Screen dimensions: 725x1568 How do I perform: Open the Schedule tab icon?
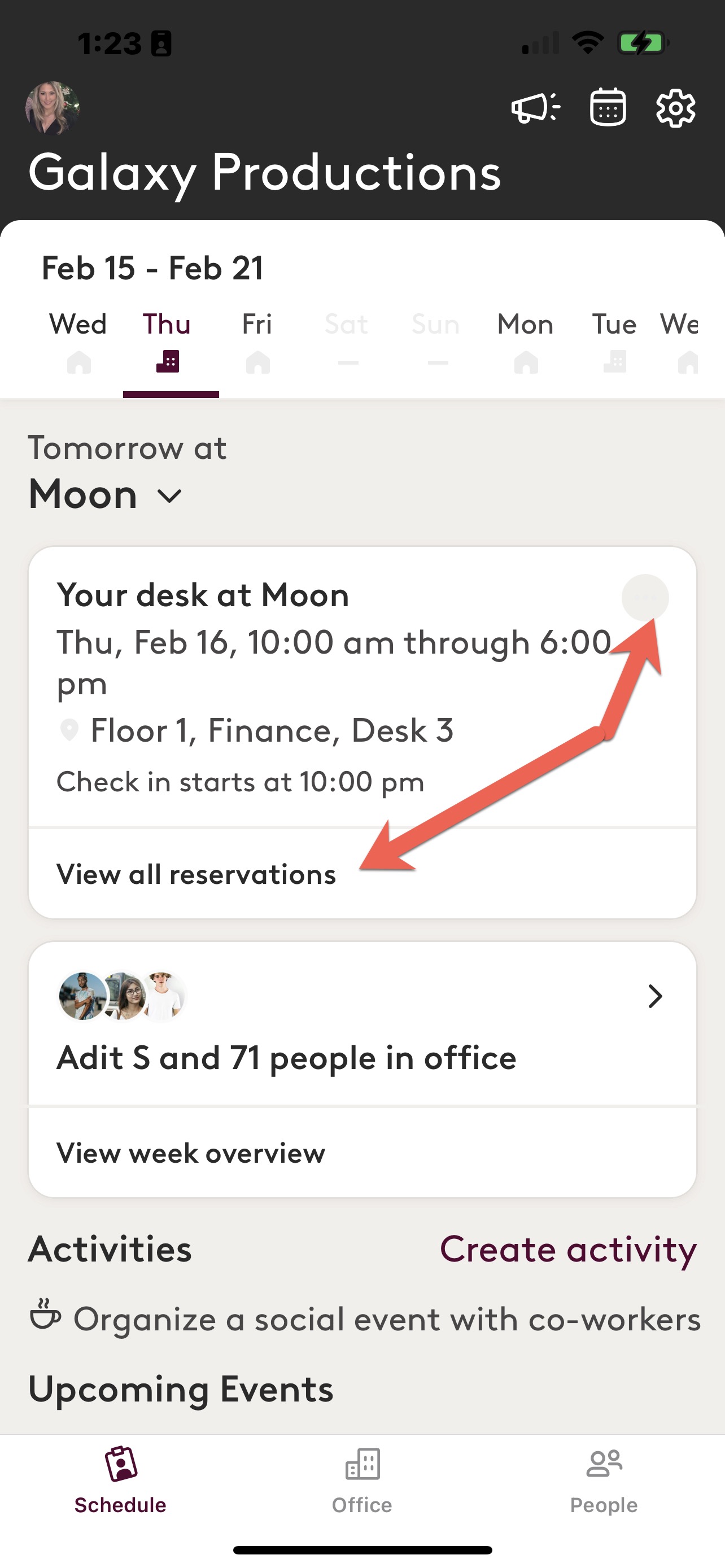coord(120,1464)
